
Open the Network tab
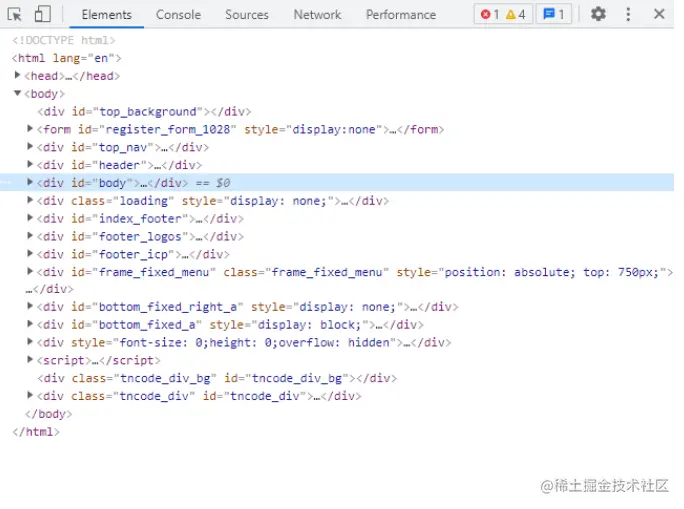coord(317,15)
